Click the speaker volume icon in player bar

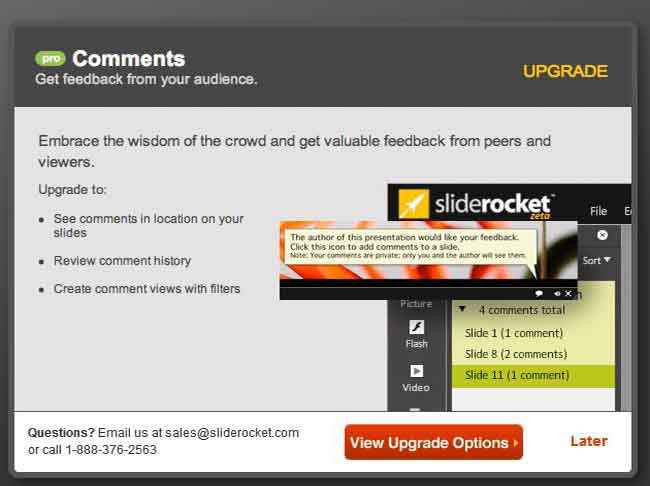tap(557, 294)
